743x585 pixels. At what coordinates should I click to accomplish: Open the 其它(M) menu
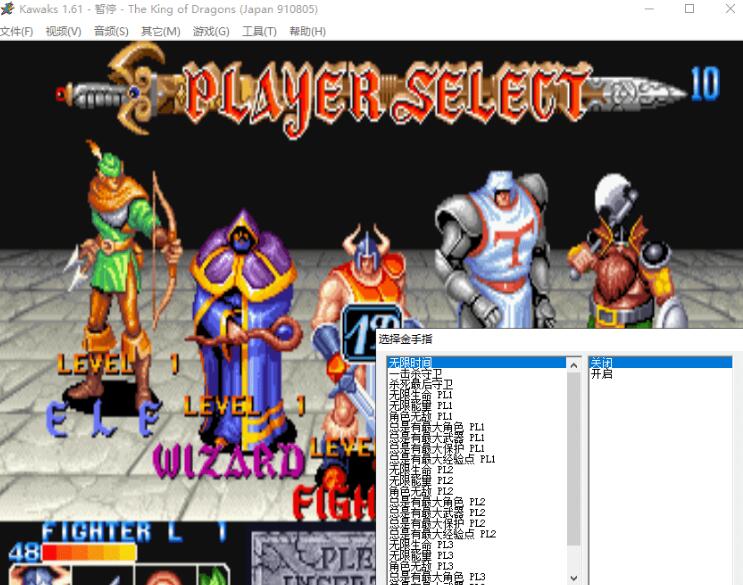tap(161, 31)
